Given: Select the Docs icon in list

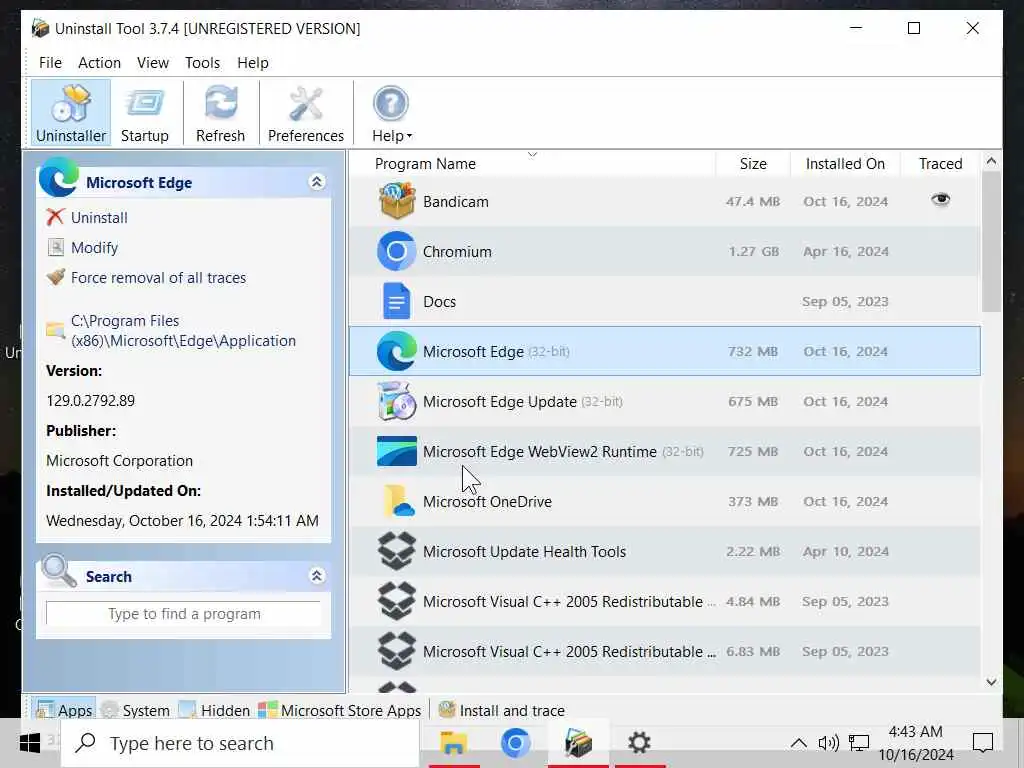Looking at the screenshot, I should [x=396, y=301].
